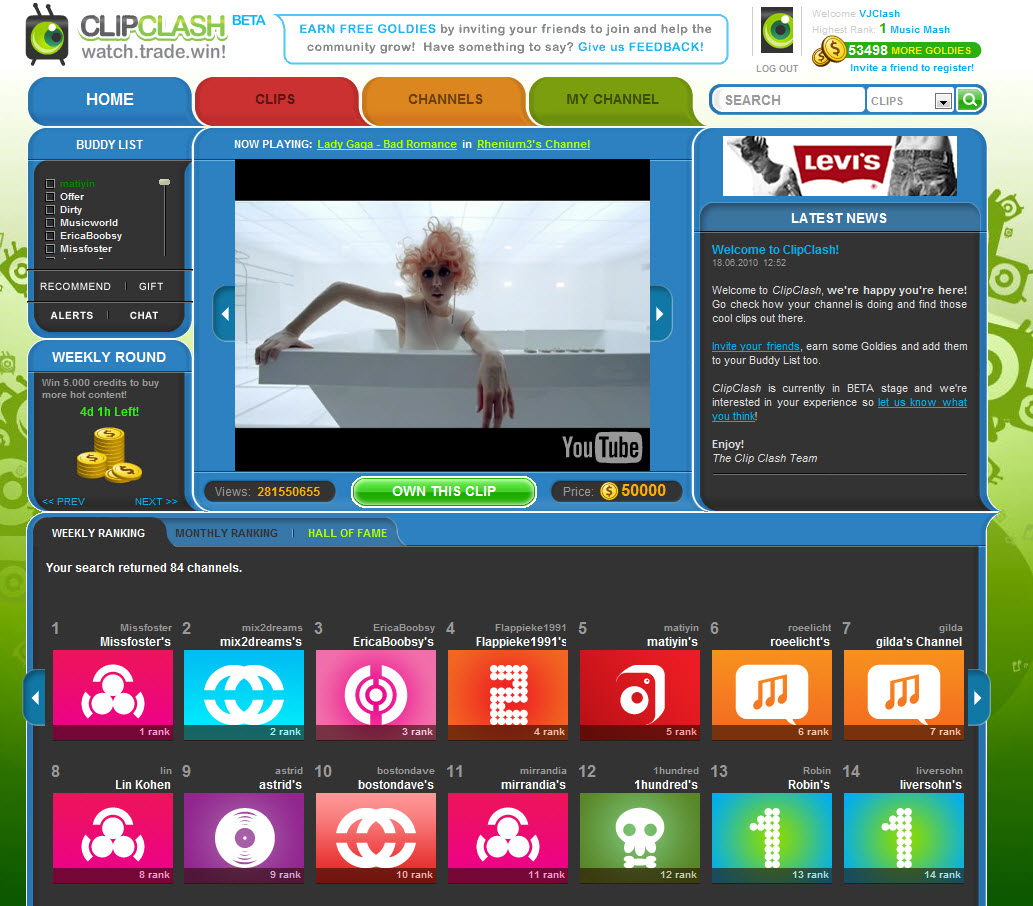Screen dimensions: 1033x906
Task: Check the Missfoster buddy checkbox
Action: click(x=49, y=249)
